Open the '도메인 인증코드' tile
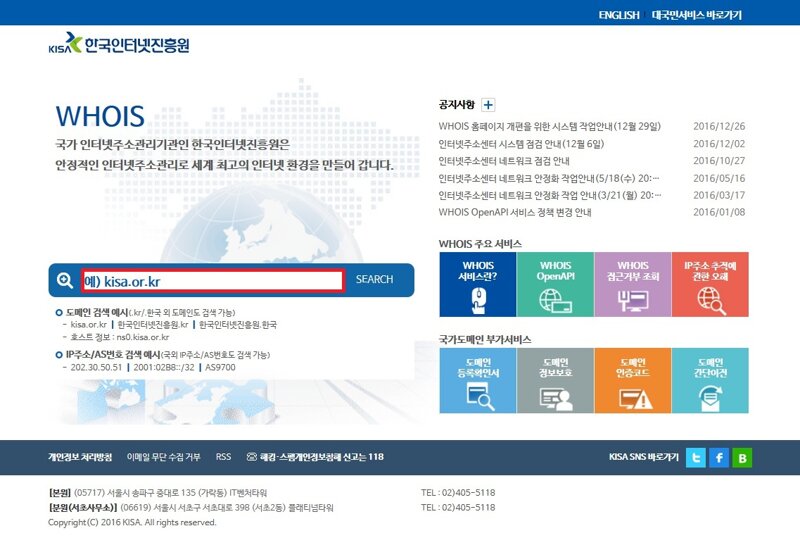The image size is (800, 545). (633, 381)
